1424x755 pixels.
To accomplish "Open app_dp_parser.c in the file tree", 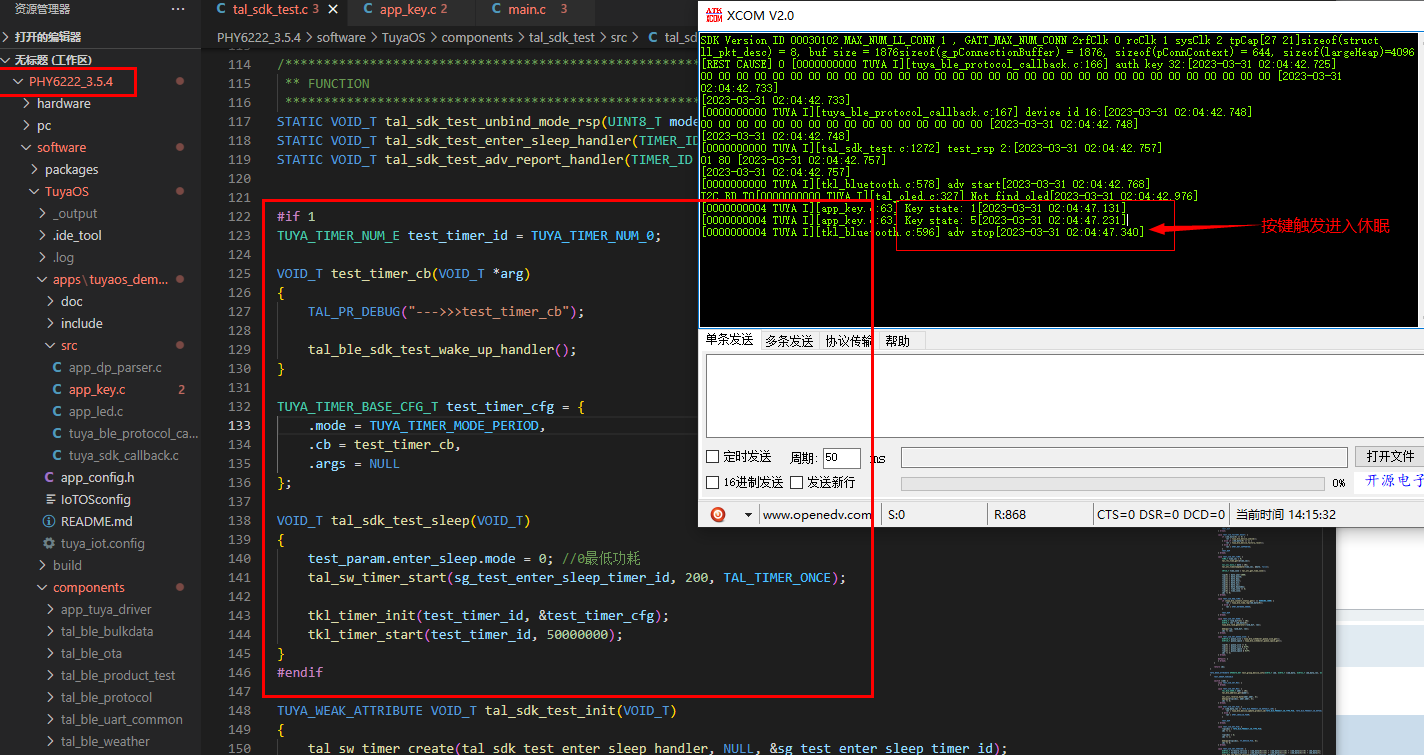I will (115, 367).
